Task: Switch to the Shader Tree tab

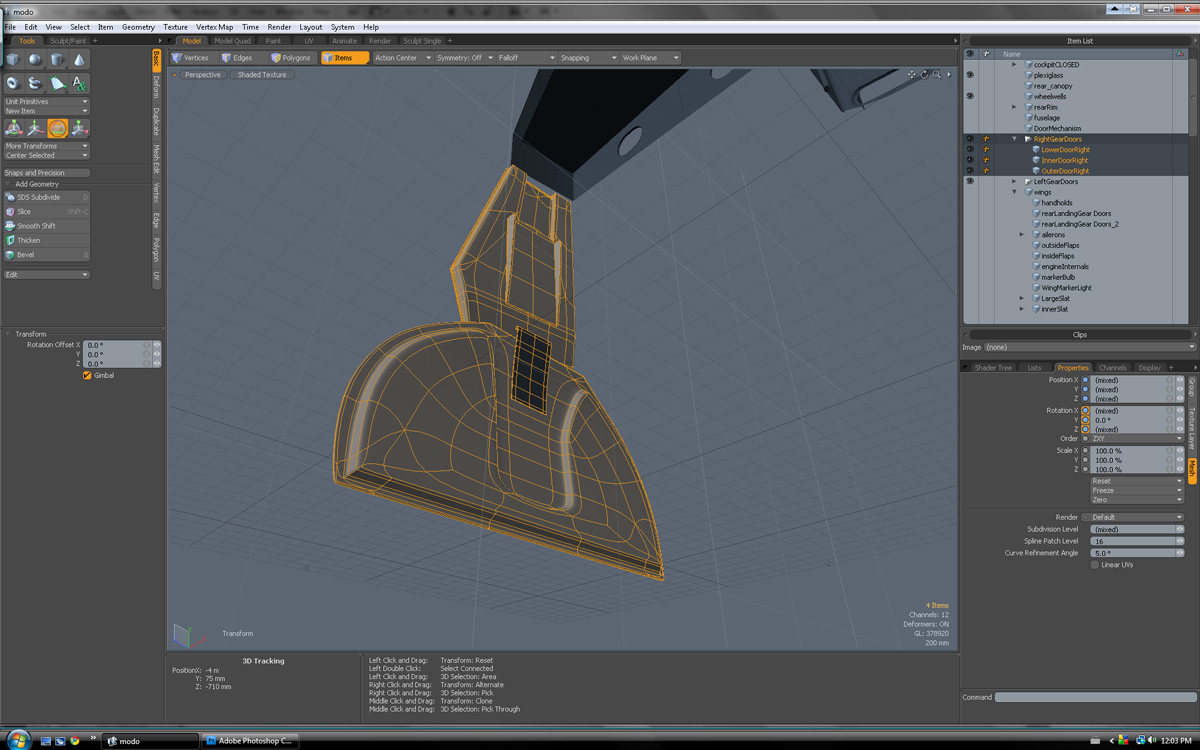Action: tap(992, 367)
